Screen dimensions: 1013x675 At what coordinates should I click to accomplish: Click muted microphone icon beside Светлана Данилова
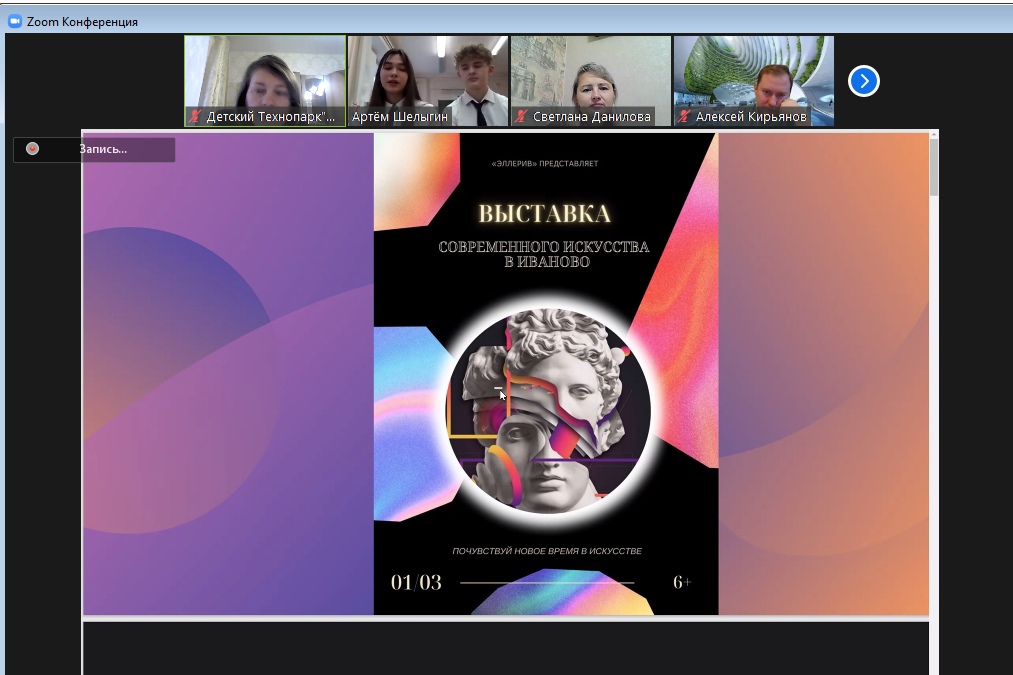[521, 117]
